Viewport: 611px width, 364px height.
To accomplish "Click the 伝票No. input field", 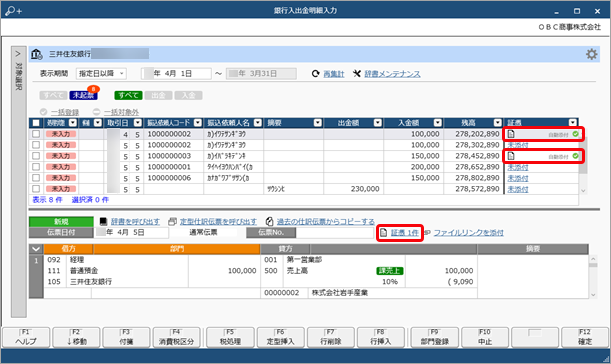I will coord(335,233).
